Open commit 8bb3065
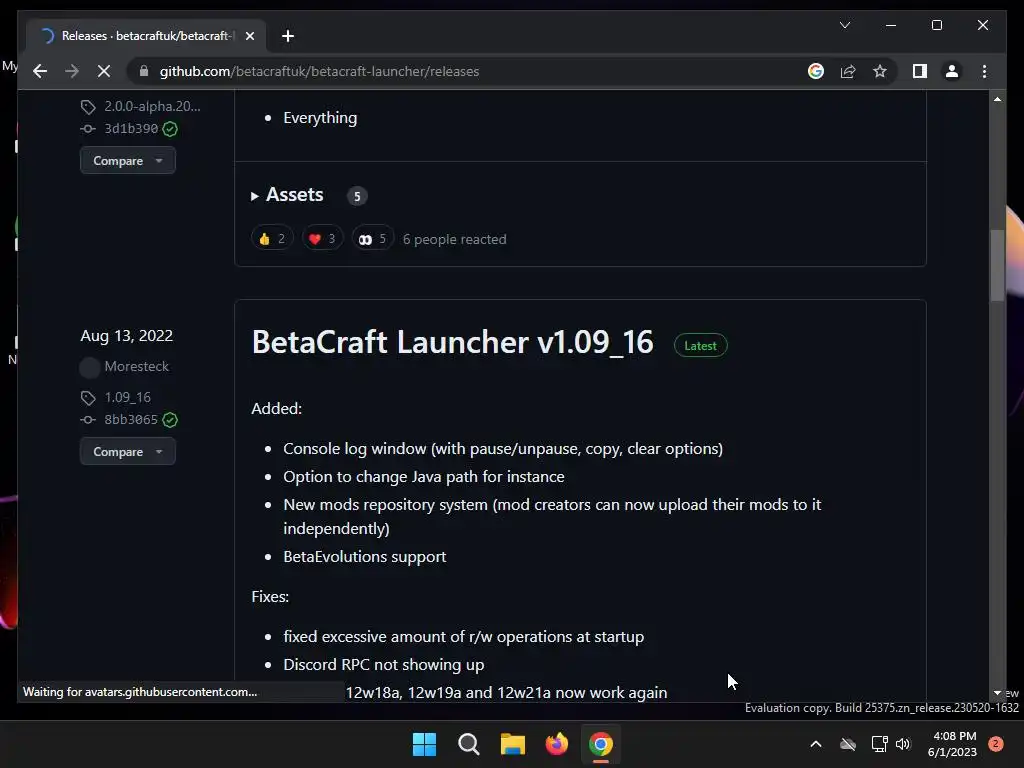Viewport: 1024px width, 768px height. click(x=131, y=419)
